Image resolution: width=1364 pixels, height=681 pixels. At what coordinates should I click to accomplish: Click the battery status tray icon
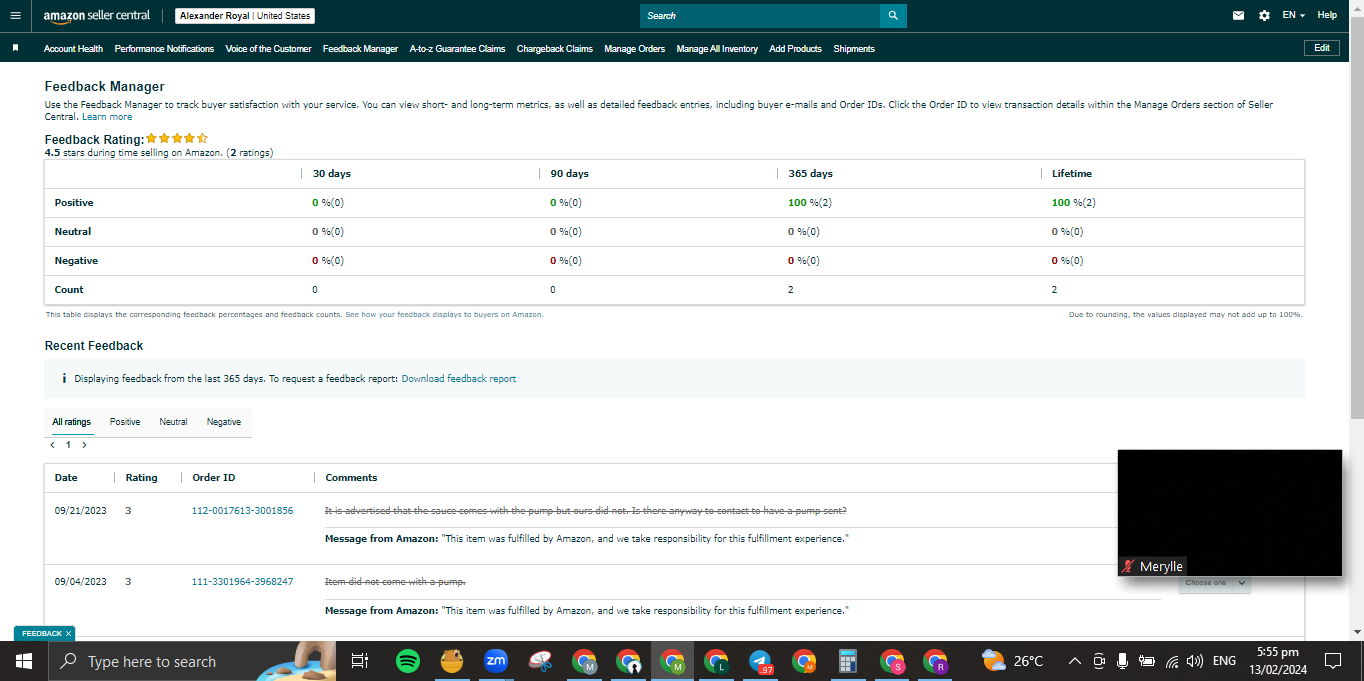coord(1147,661)
